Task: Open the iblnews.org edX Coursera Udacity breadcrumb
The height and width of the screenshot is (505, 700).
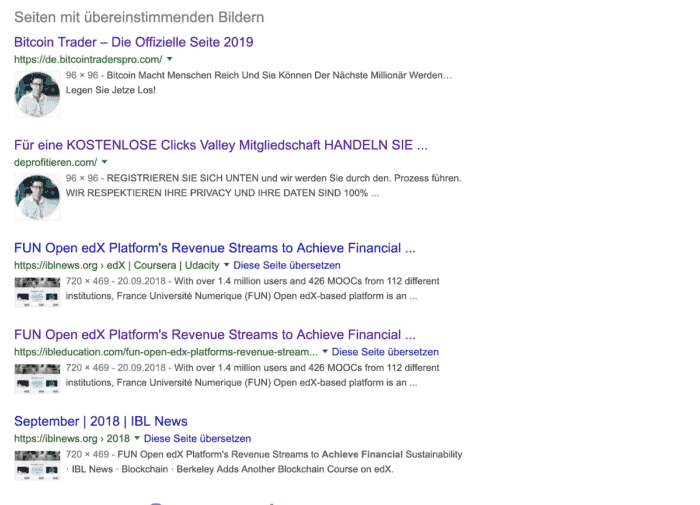Action: 117,265
